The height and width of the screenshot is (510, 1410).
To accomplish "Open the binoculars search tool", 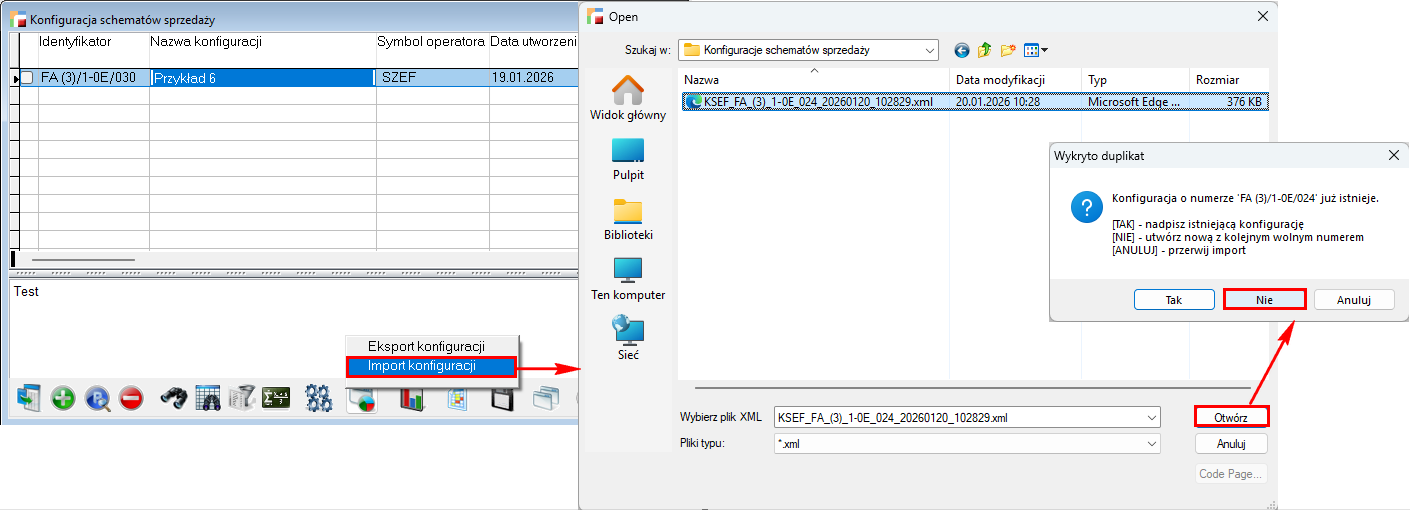I will pos(174,398).
